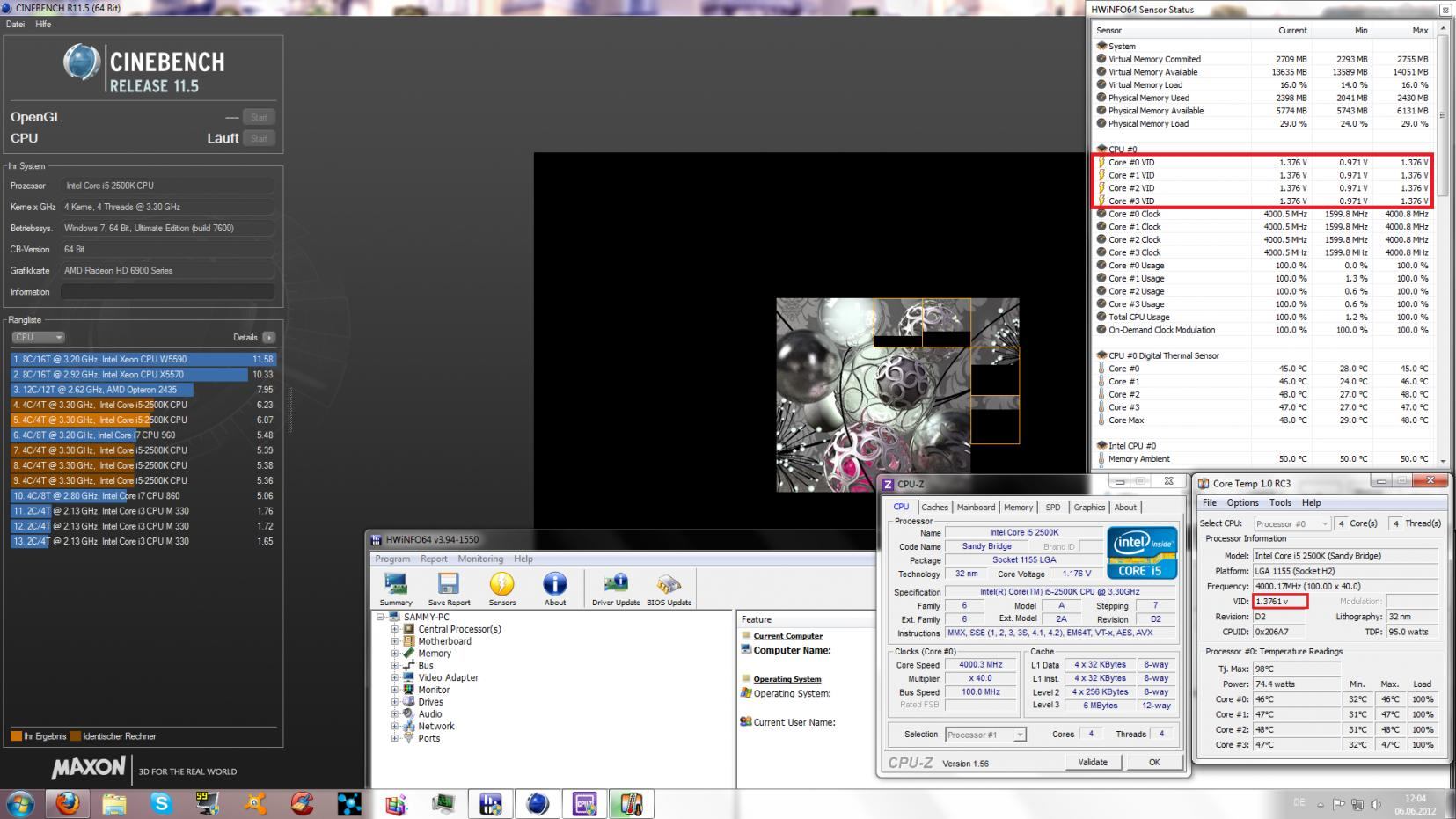Open the Sensors lightning icon in HWiNFO64

pos(501,588)
